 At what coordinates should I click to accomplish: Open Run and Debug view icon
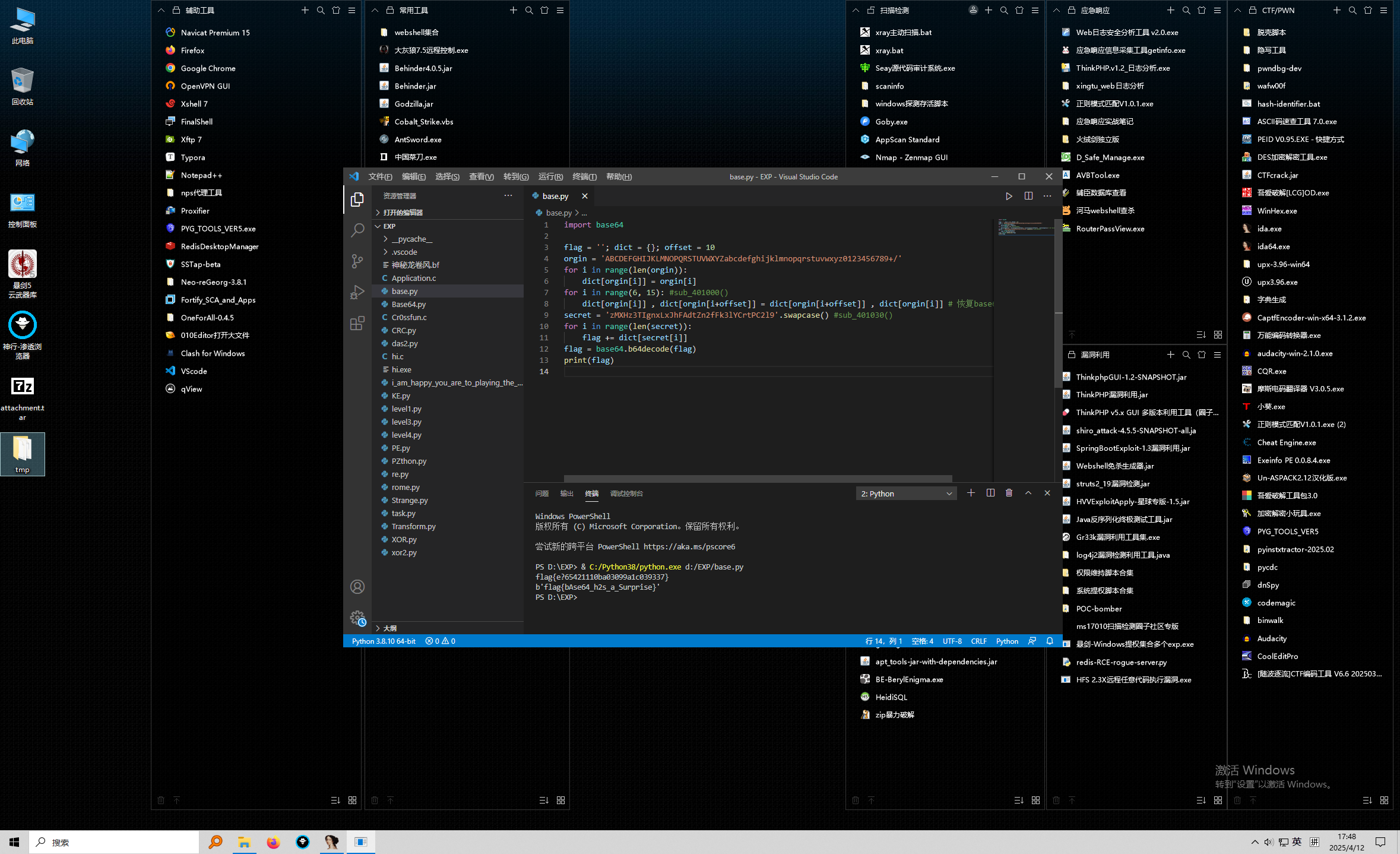tap(357, 292)
